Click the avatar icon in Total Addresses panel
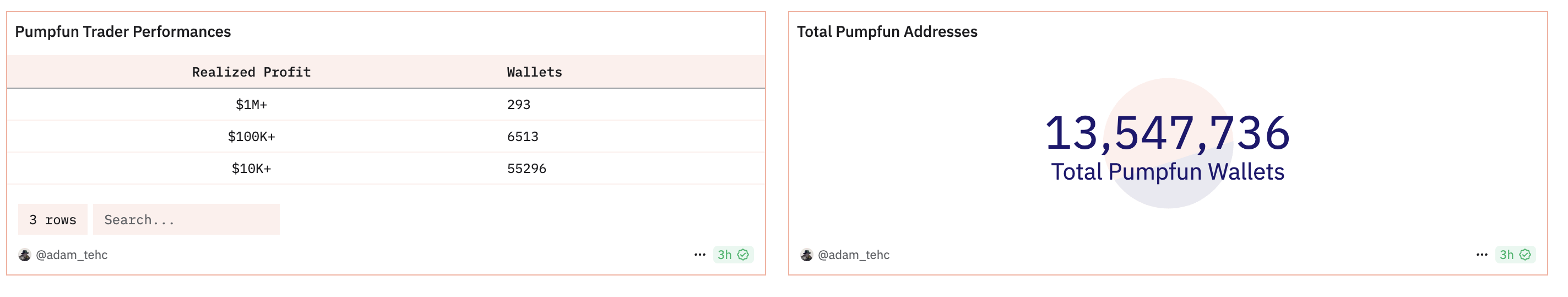This screenshot has width=1568, height=297. [806, 255]
